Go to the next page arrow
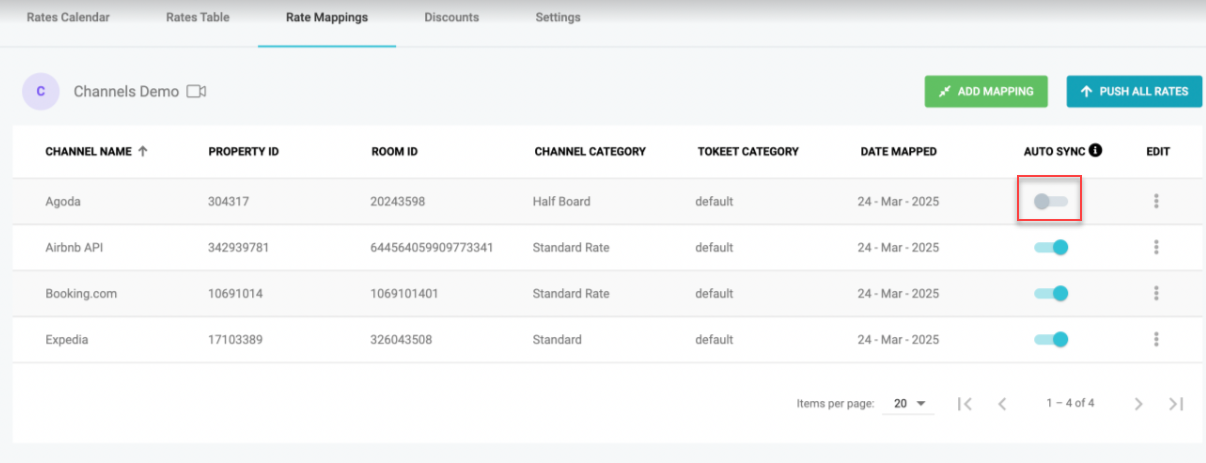The image size is (1206, 463). 1138,403
